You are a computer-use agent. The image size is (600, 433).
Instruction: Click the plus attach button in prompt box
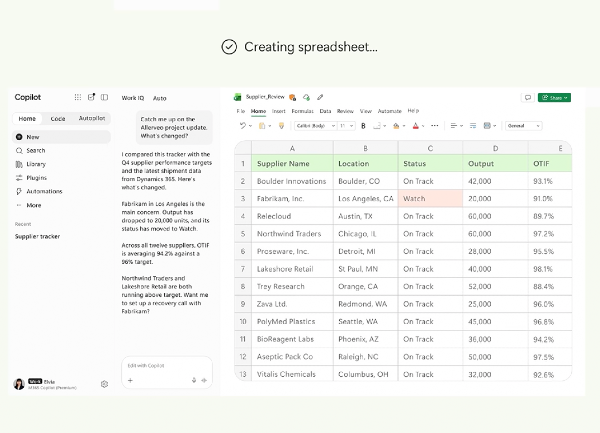pyautogui.click(x=130, y=380)
